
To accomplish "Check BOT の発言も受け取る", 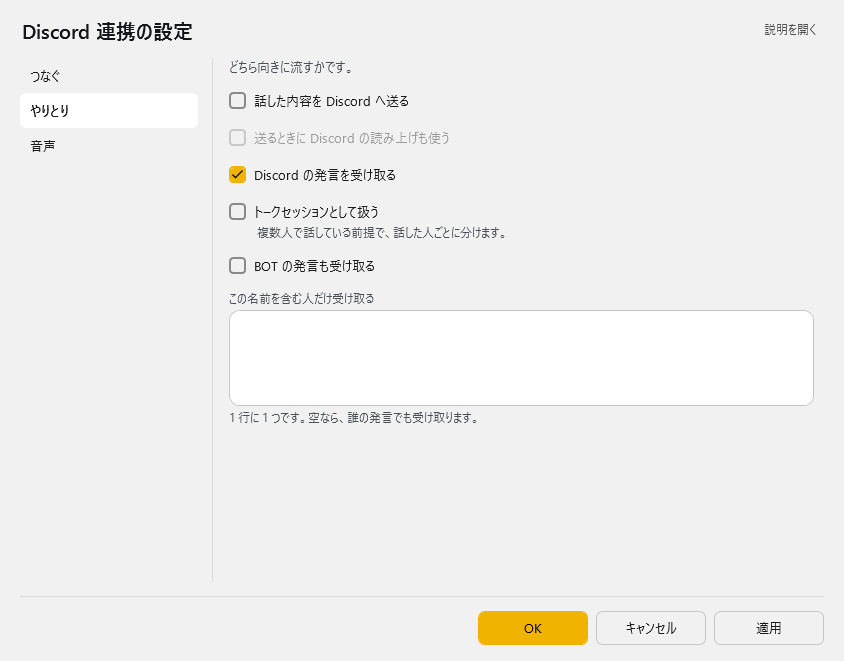I will click(x=237, y=266).
